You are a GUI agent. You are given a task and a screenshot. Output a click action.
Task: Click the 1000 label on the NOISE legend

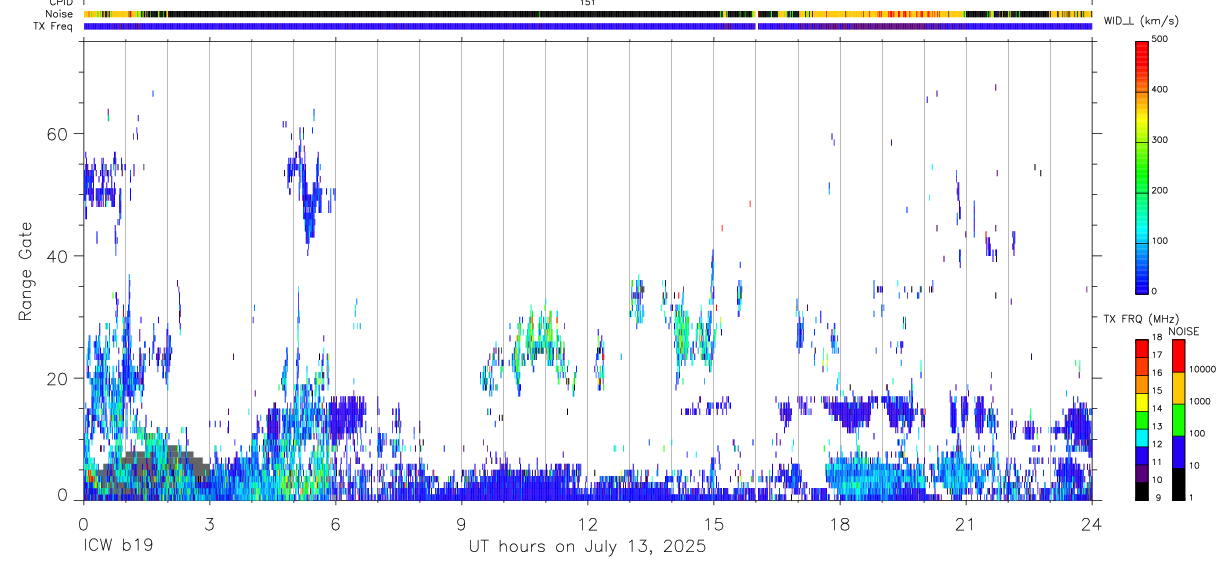click(1200, 401)
